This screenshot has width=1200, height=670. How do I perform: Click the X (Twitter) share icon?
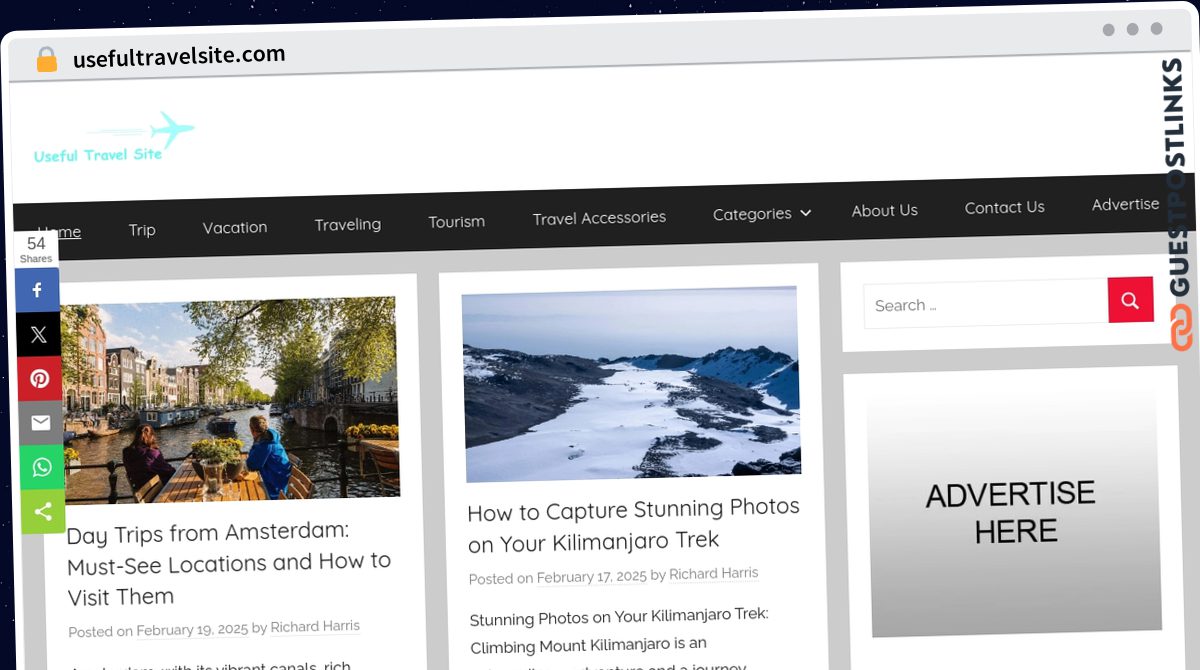pyautogui.click(x=38, y=335)
